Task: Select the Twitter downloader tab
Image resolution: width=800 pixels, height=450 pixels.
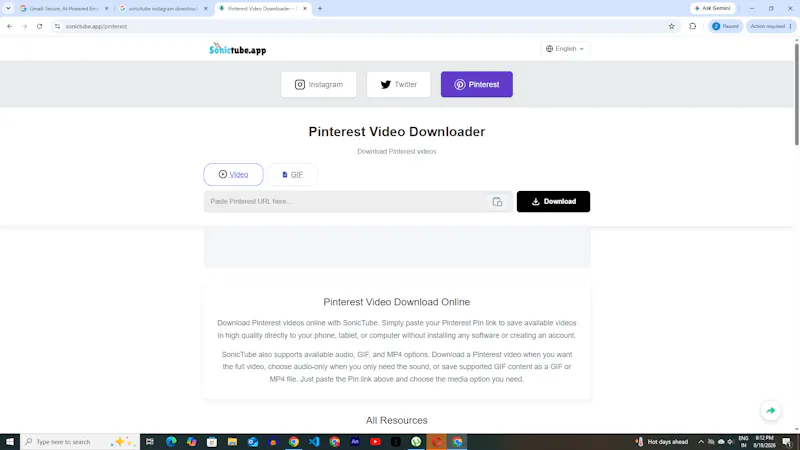Action: 398,84
